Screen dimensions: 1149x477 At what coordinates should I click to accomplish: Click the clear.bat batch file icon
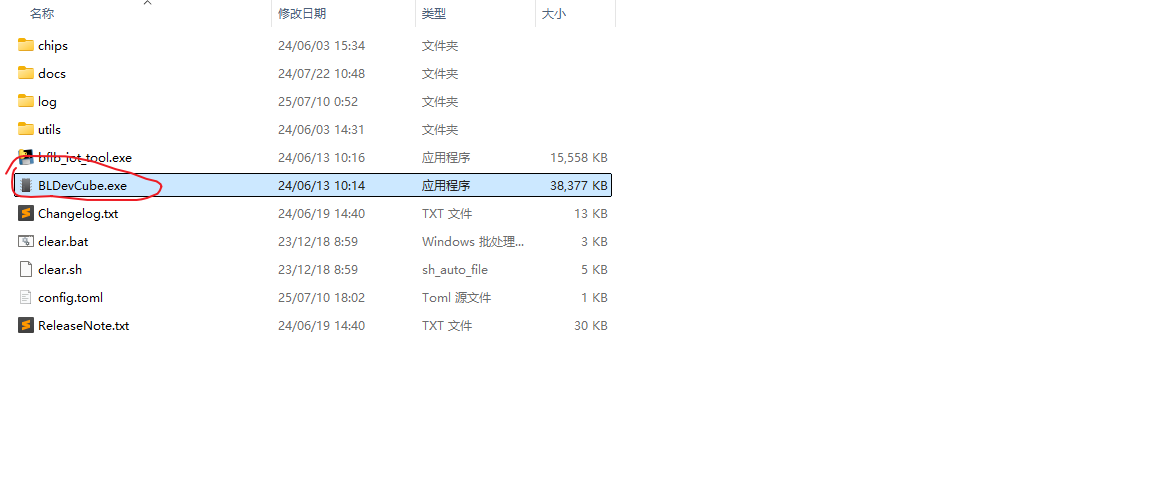(26, 241)
